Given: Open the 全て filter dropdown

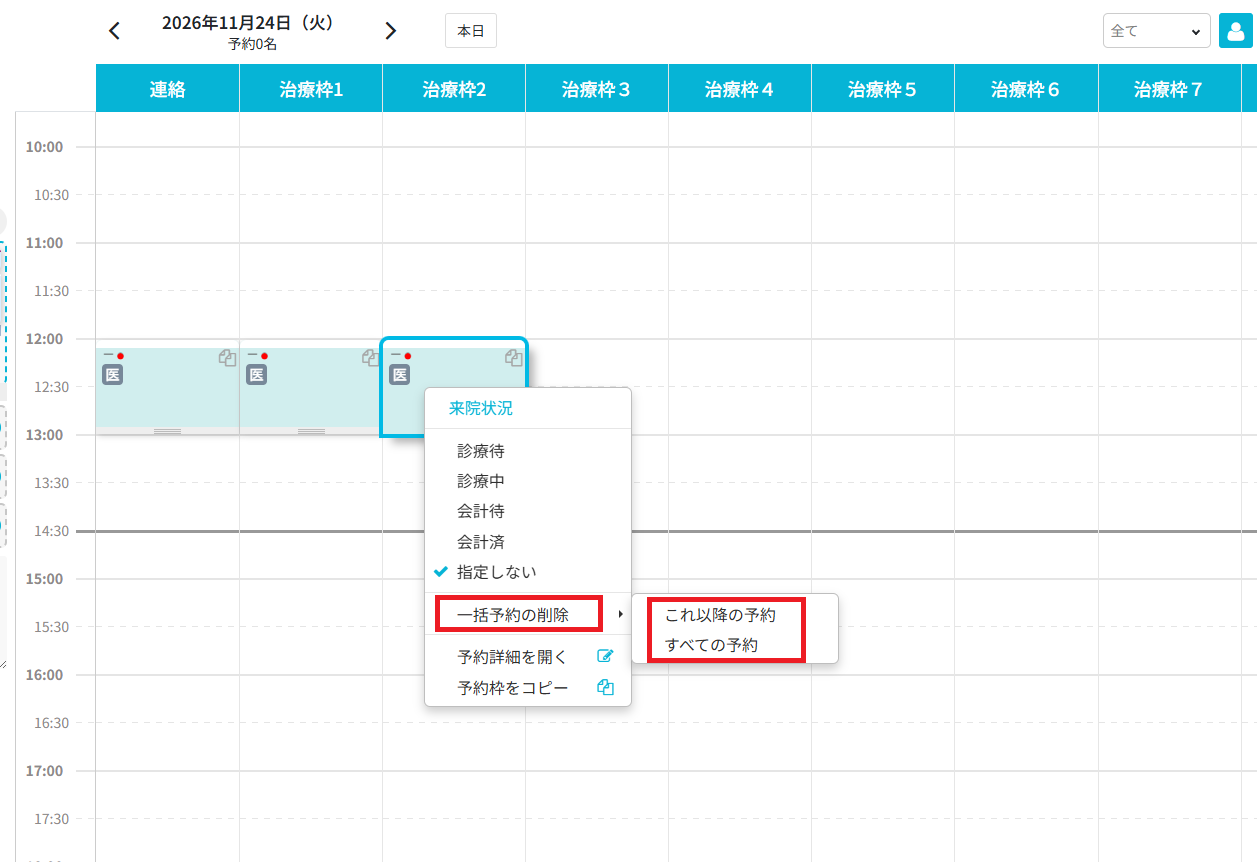Looking at the screenshot, I should (1157, 31).
